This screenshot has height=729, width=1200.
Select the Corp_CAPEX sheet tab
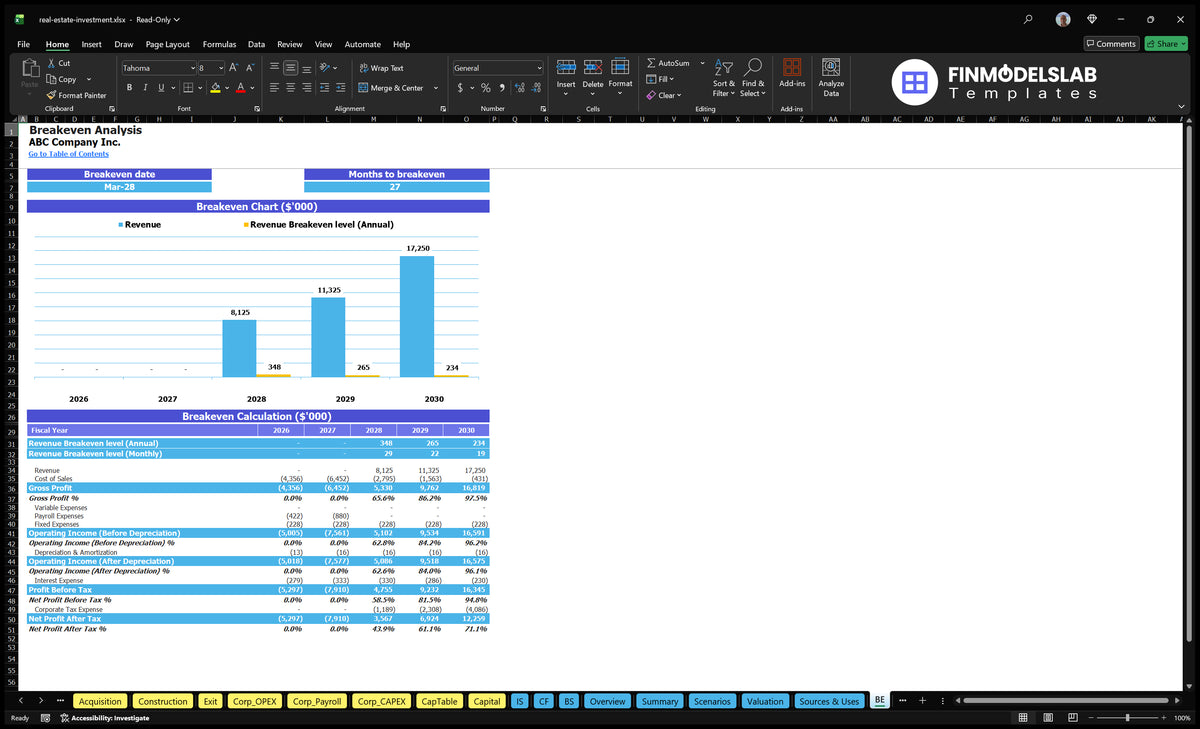coord(380,701)
